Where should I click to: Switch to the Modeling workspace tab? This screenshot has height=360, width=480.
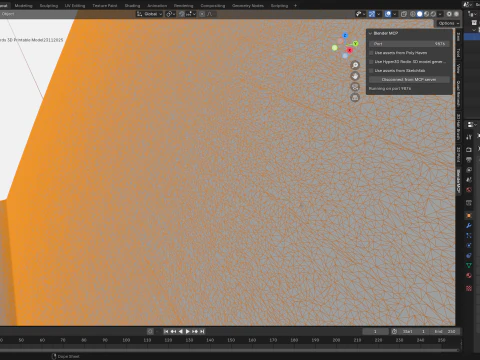coord(23,6)
